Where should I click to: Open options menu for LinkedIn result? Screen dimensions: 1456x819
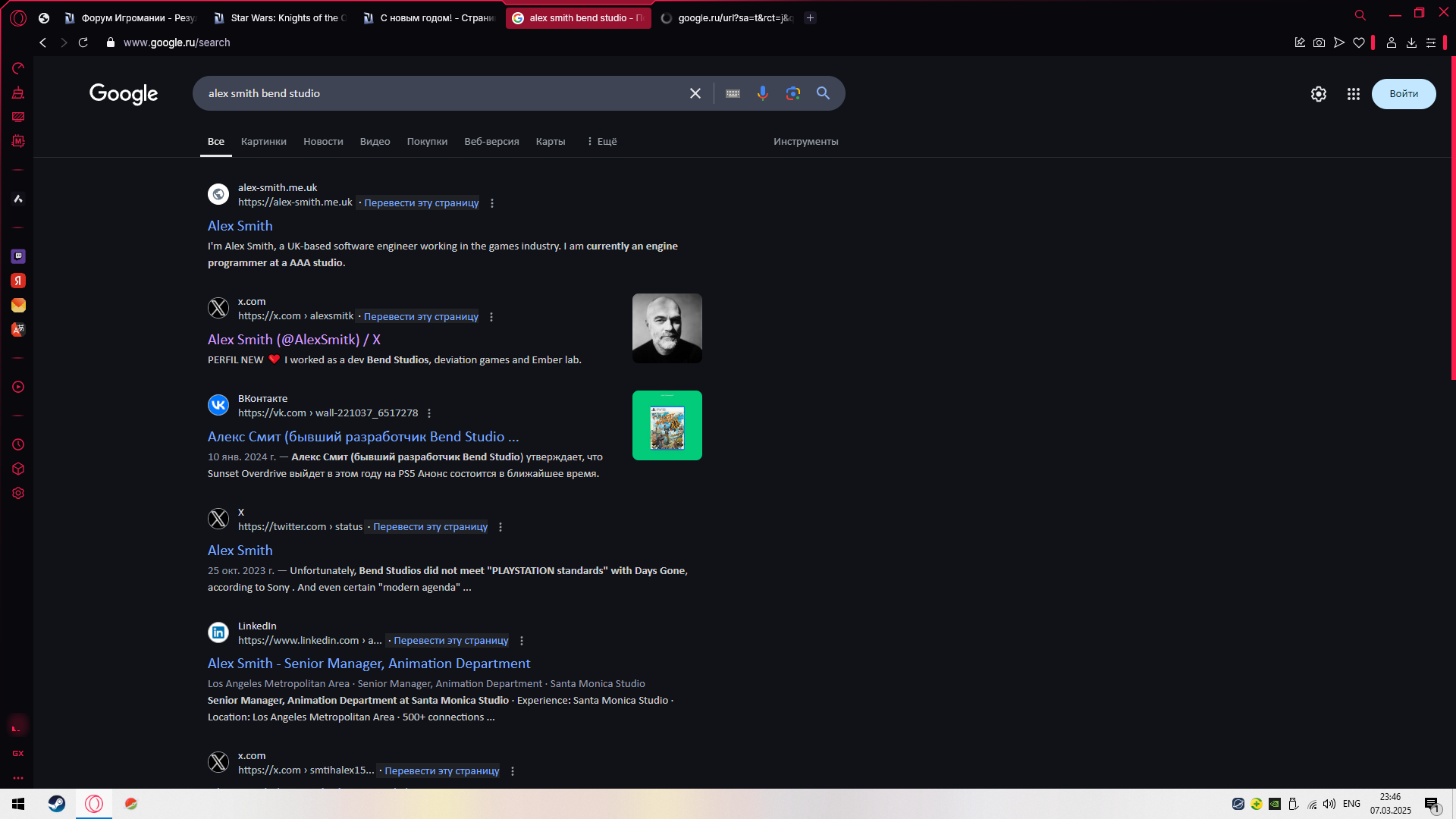522,641
